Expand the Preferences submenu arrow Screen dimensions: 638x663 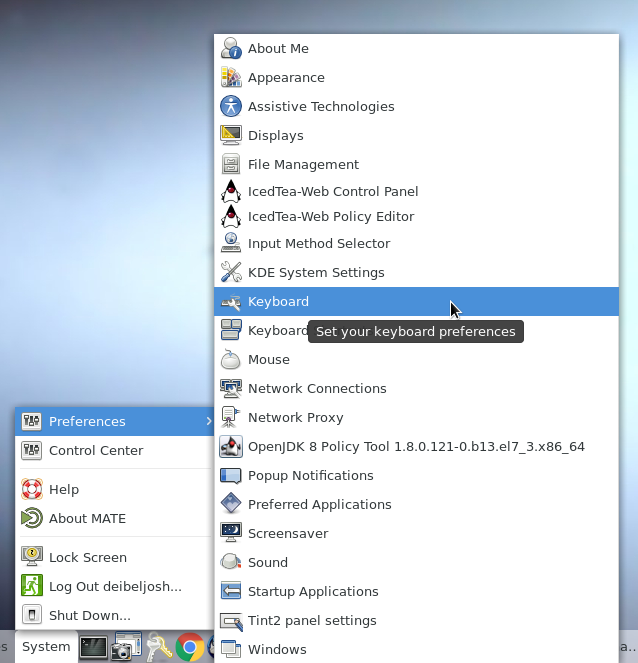coord(208,421)
